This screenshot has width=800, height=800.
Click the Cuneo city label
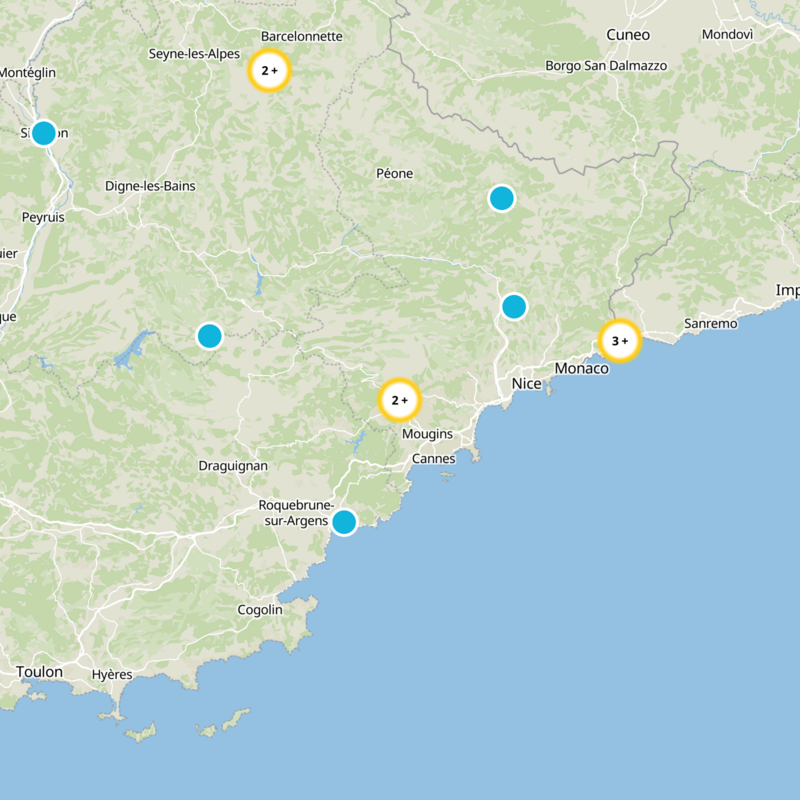click(x=628, y=35)
